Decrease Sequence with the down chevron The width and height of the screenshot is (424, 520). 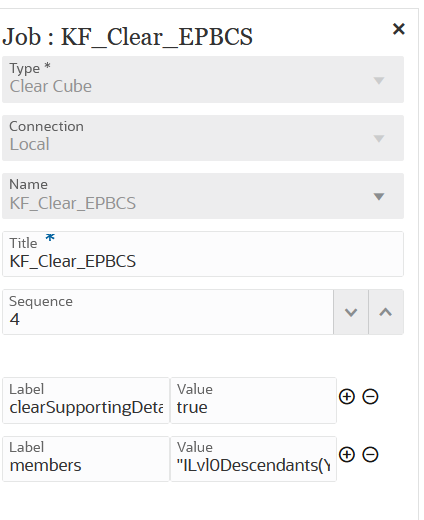point(351,312)
